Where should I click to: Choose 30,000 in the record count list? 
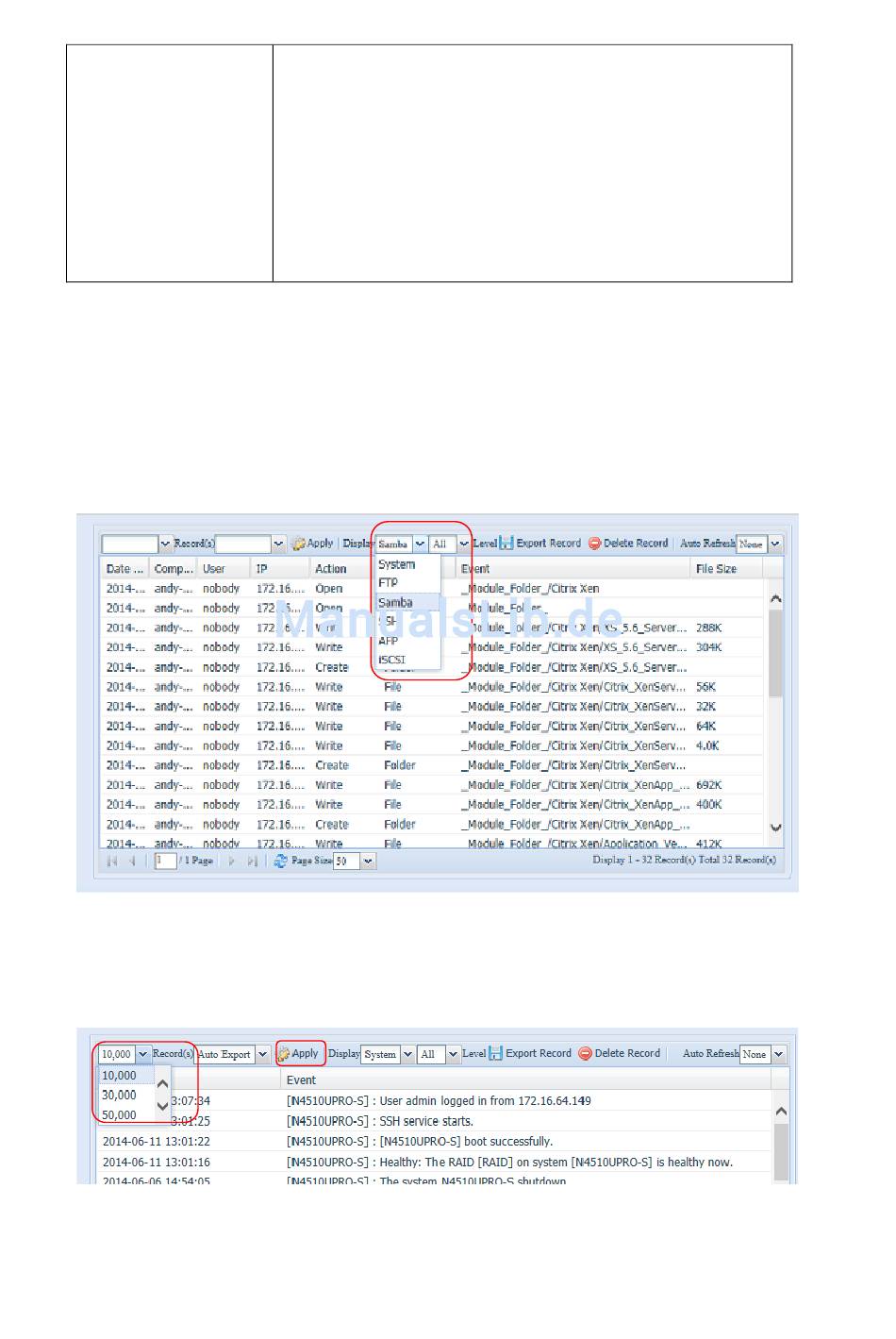126,1096
